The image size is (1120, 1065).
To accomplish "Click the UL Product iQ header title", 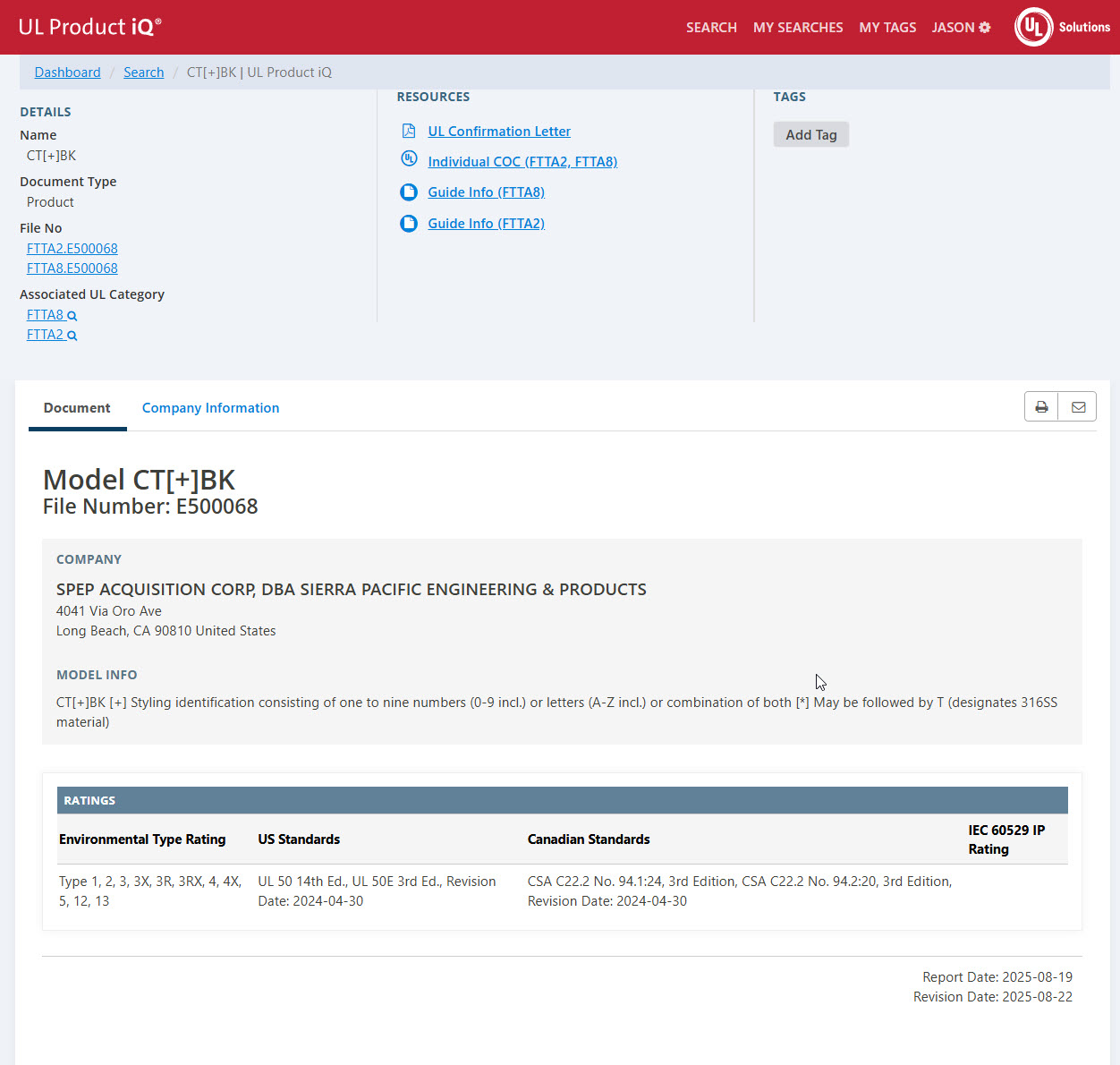I will (x=89, y=27).
